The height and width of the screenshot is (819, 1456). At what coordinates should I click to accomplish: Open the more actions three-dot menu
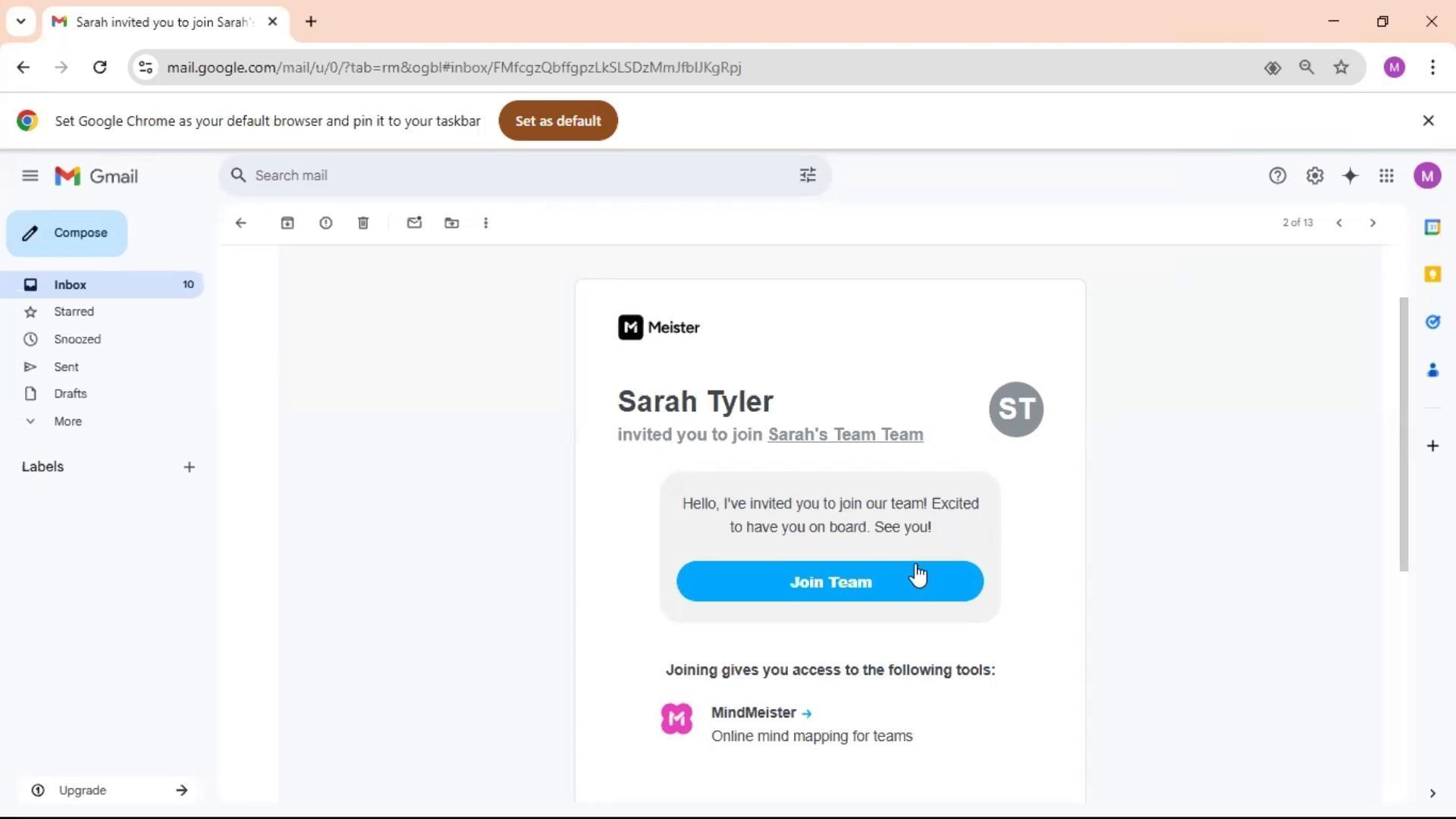click(486, 223)
